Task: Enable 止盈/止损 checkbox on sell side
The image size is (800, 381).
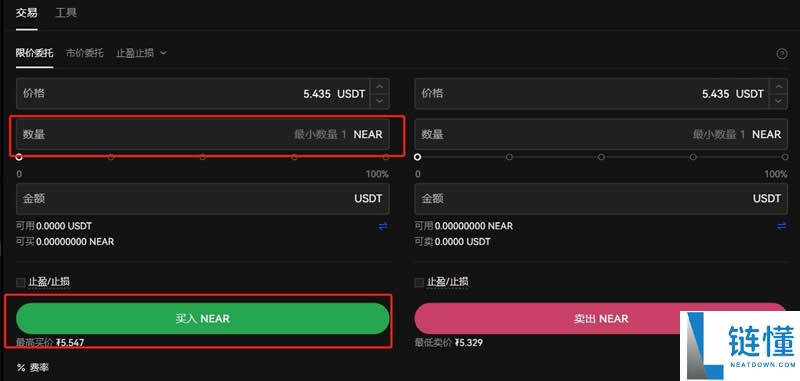Action: [419, 282]
